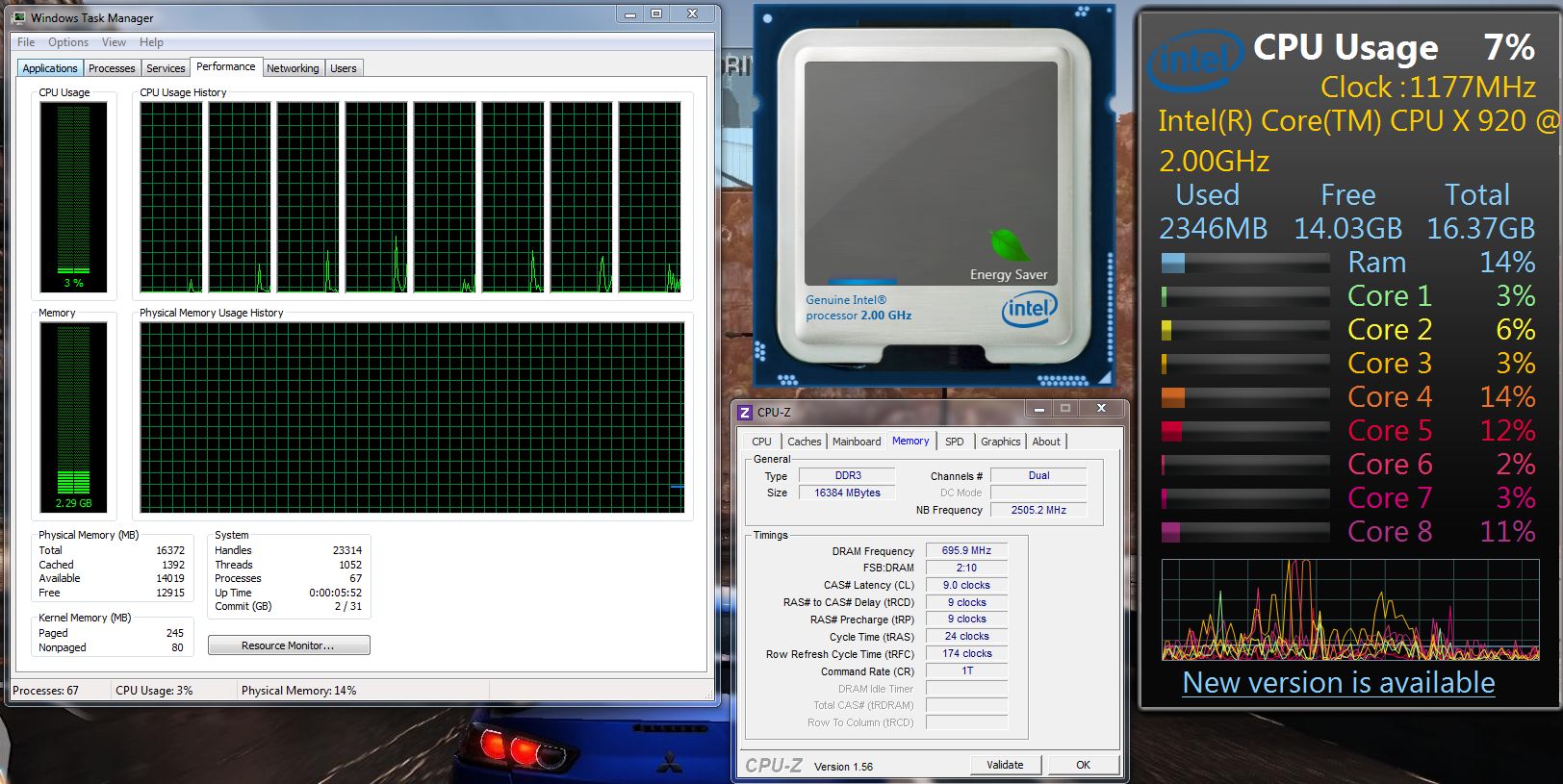
Task: Click the CPU Usage meter gauge
Action: (x=74, y=196)
